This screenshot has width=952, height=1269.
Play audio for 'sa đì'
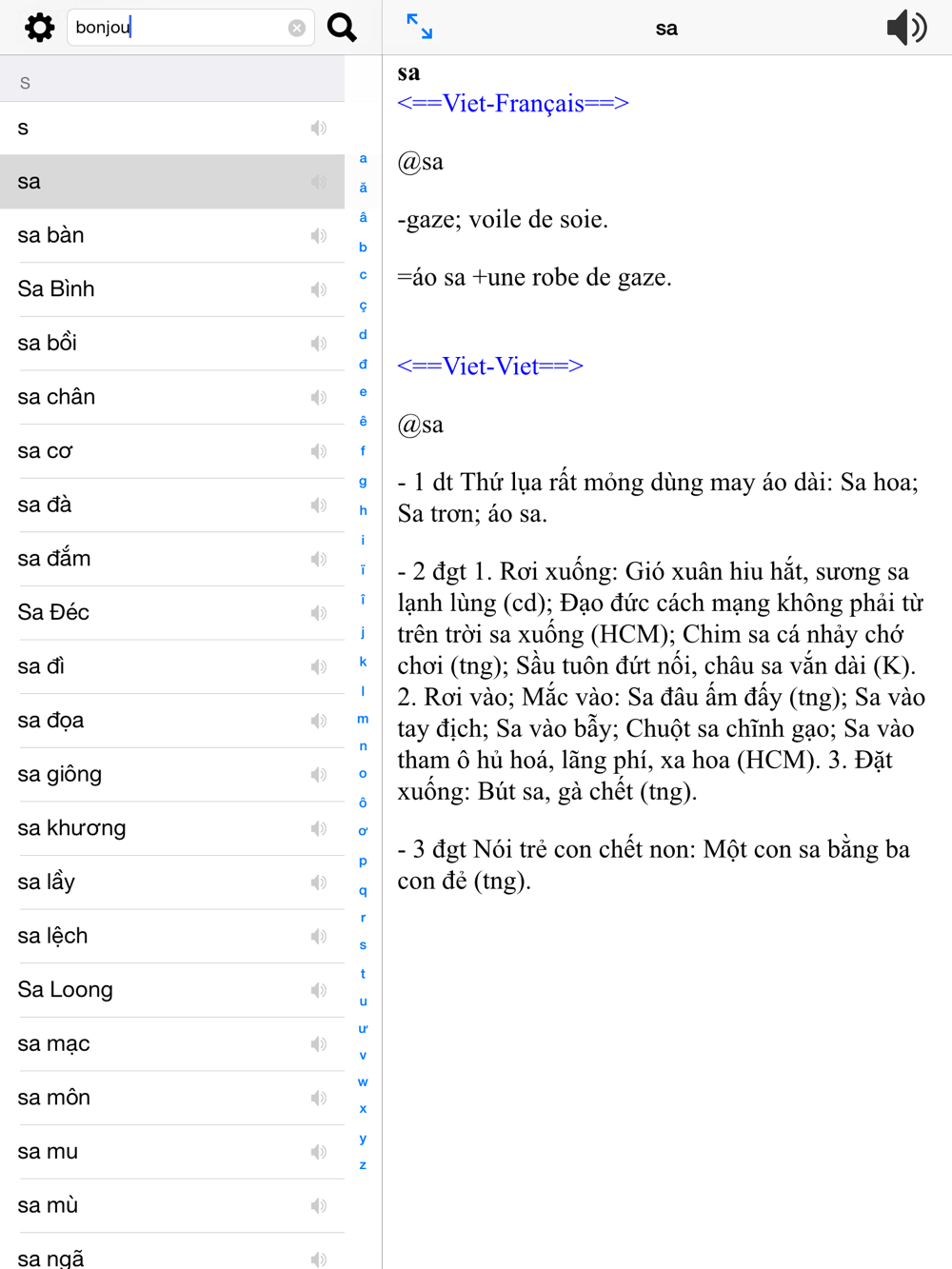tap(319, 666)
